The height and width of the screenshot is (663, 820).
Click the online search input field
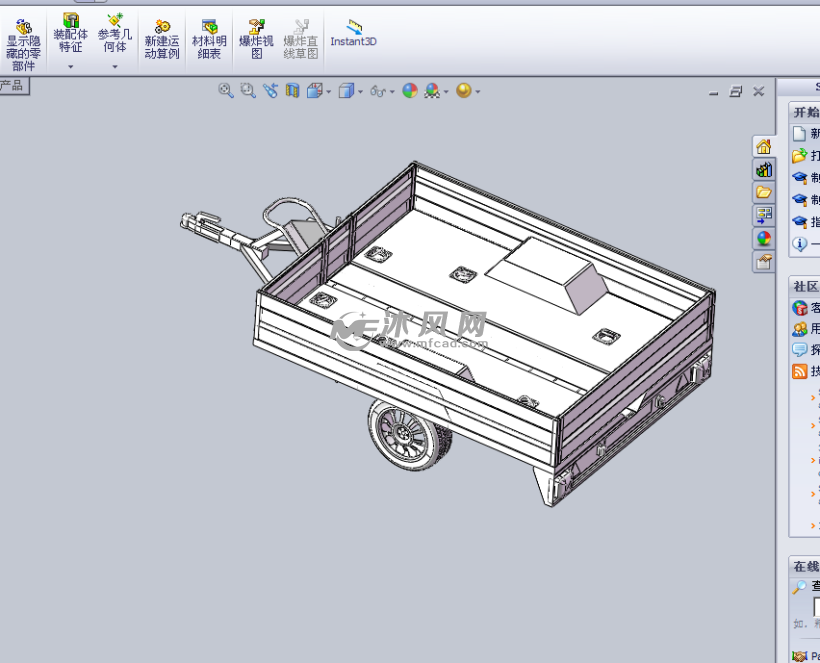tap(816, 607)
